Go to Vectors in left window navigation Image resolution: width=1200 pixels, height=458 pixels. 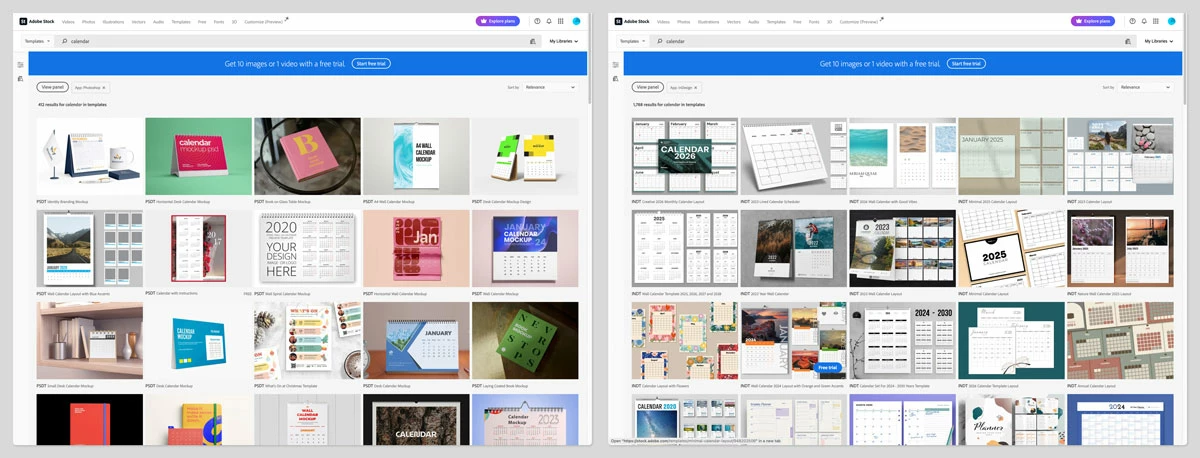coord(139,21)
